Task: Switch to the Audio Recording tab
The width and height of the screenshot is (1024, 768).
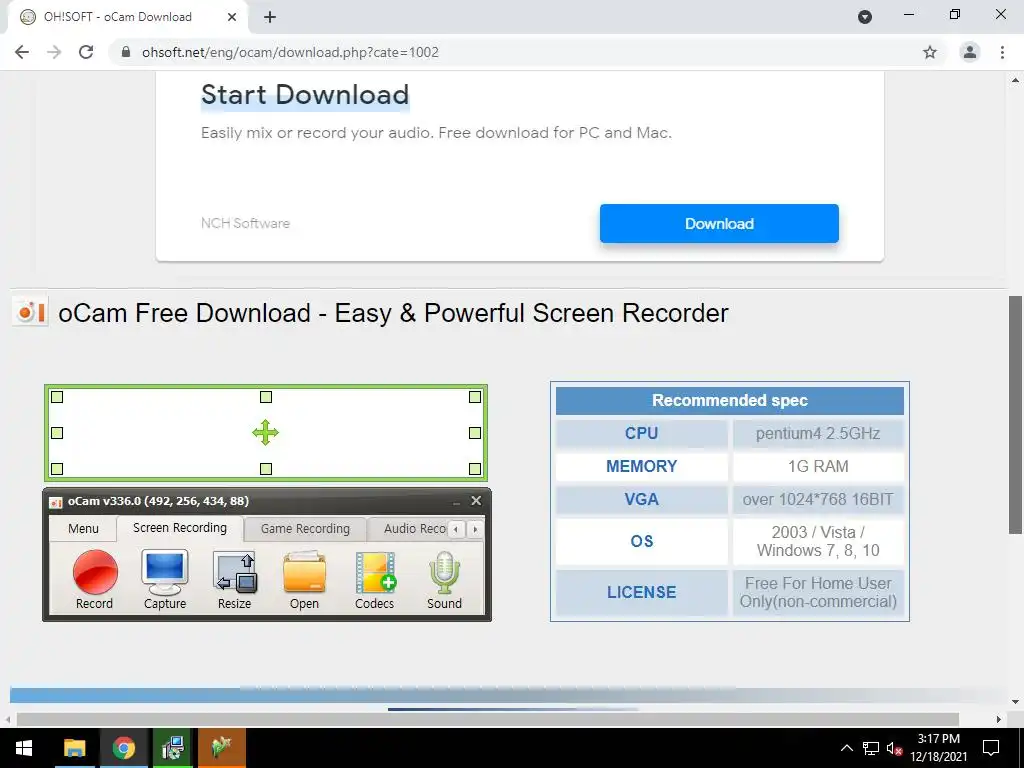Action: point(414,528)
